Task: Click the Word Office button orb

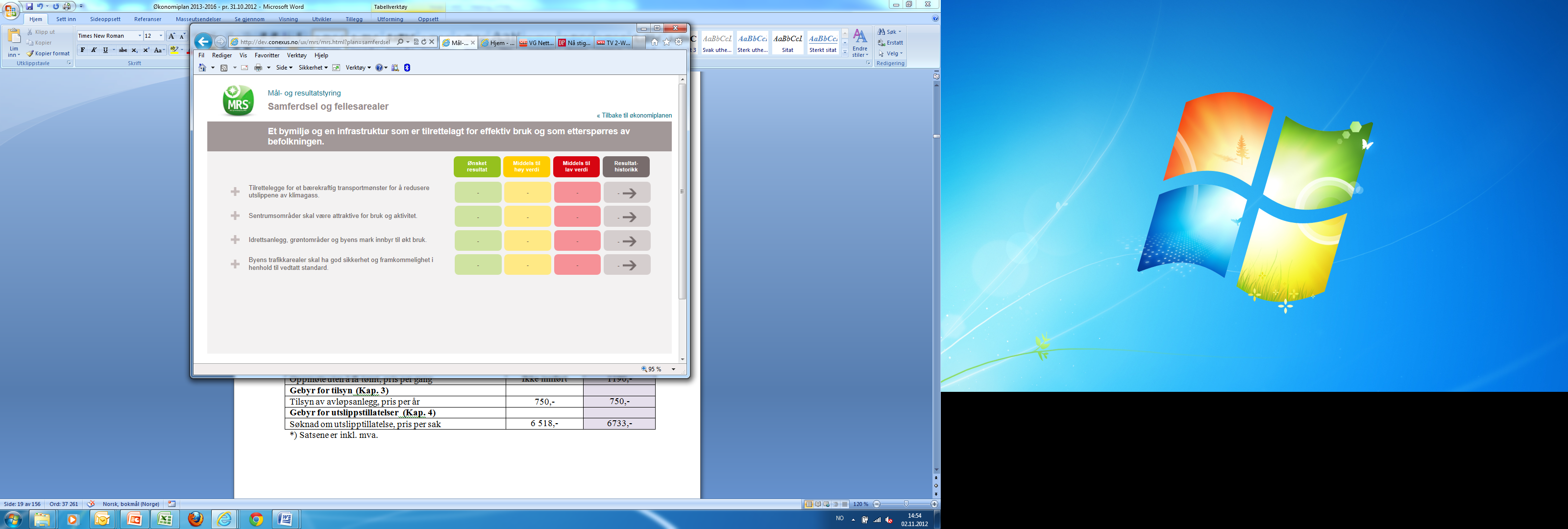Action: 10,10
